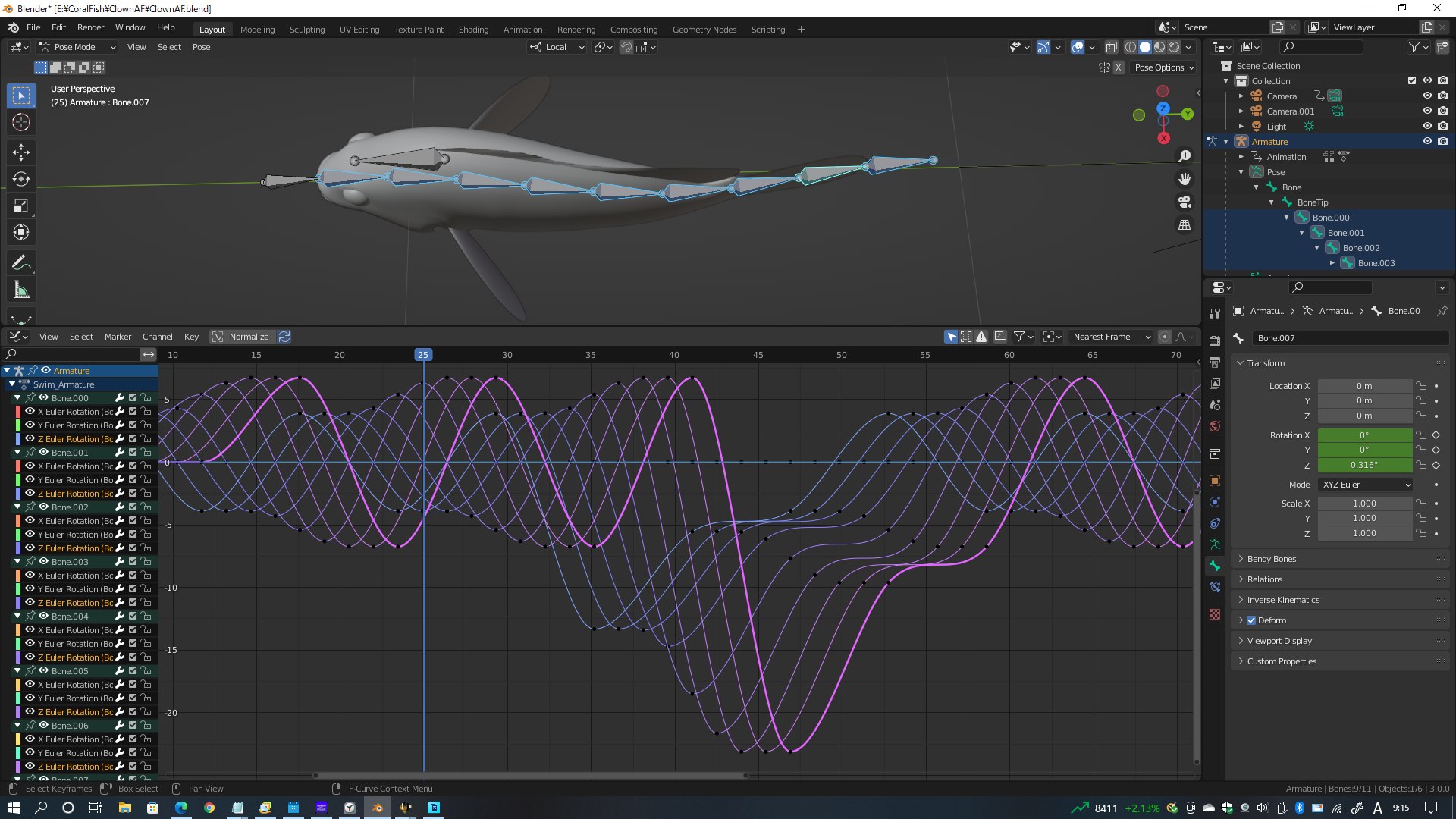This screenshot has width=1456, height=819.
Task: Toggle Normalize in graph editor
Action: (x=241, y=337)
